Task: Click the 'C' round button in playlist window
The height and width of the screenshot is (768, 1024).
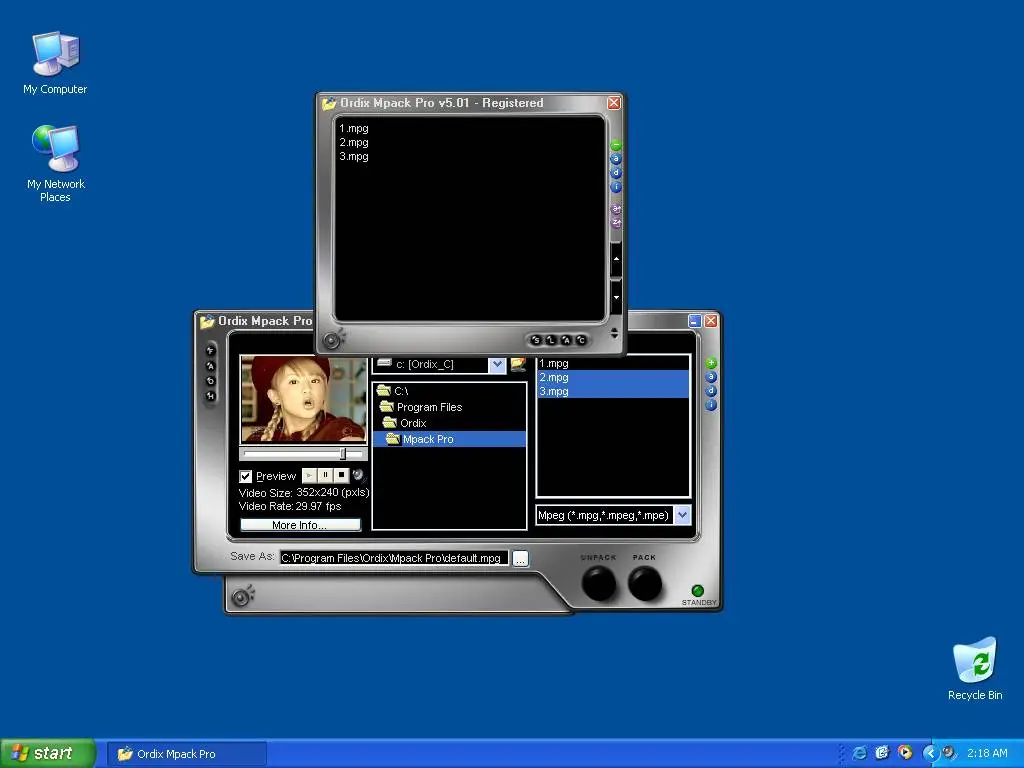Action: coord(581,340)
